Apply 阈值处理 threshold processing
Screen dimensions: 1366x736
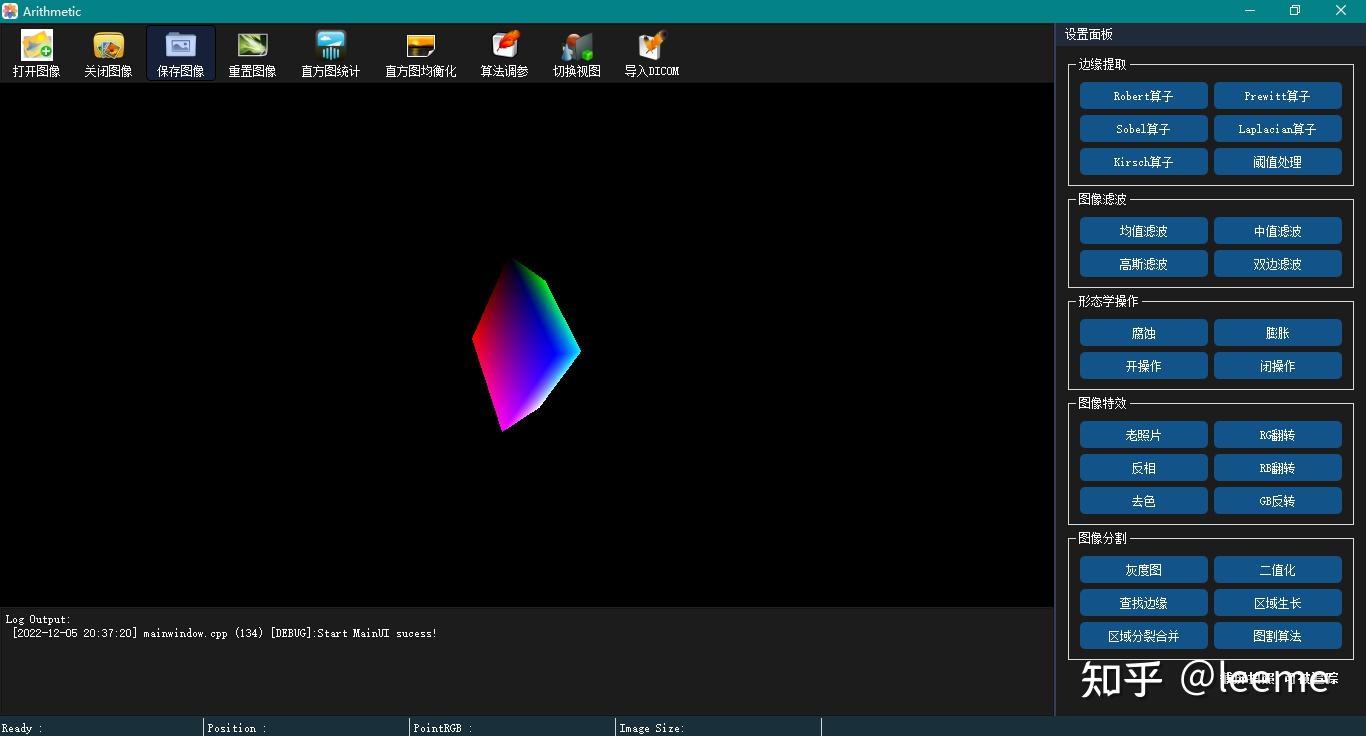[x=1278, y=161]
